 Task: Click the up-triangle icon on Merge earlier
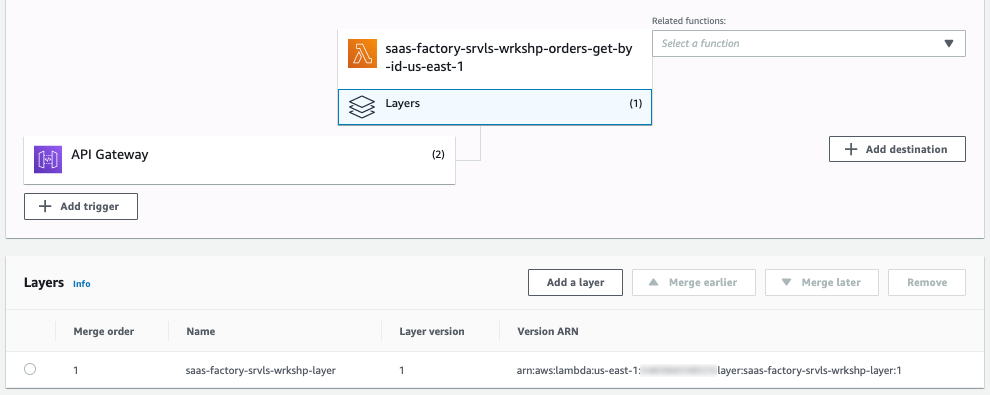tap(654, 282)
